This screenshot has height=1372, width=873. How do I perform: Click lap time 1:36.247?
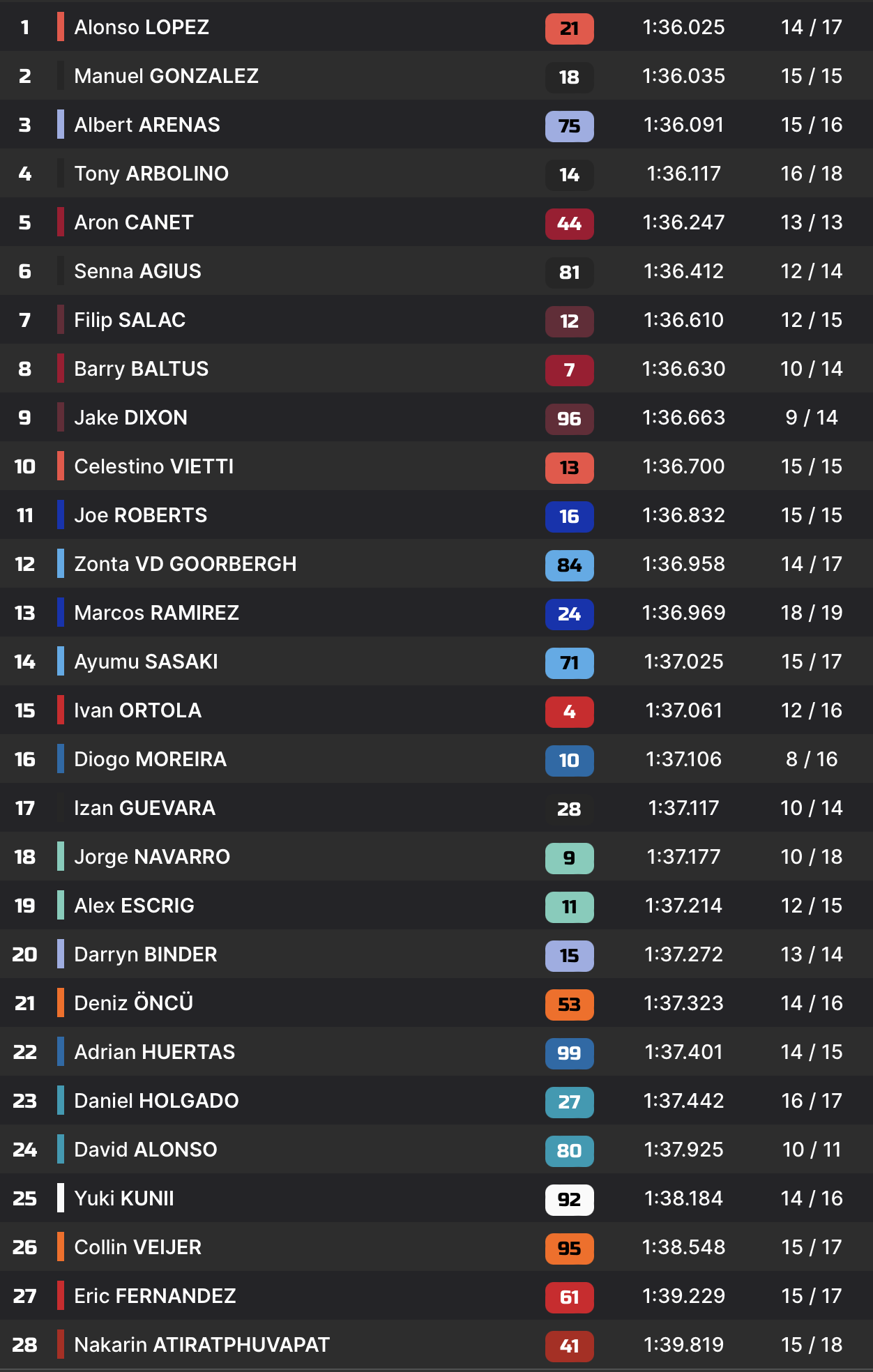[683, 222]
